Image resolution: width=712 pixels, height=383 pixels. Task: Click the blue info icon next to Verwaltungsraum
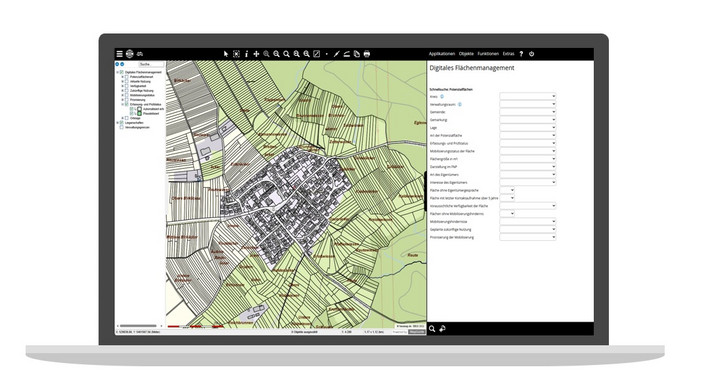point(460,104)
